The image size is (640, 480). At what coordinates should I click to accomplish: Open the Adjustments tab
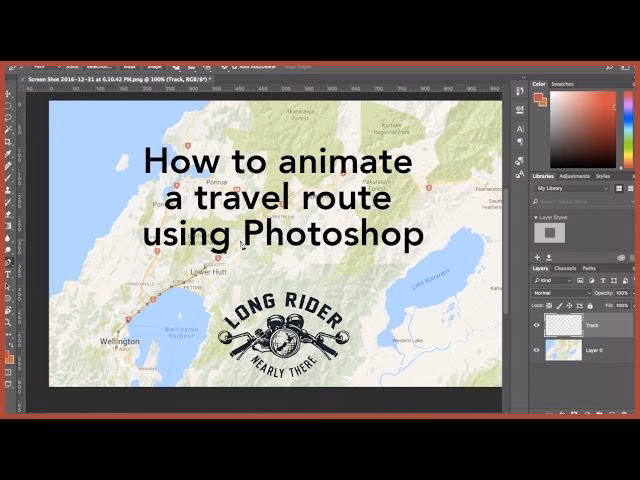coord(574,175)
